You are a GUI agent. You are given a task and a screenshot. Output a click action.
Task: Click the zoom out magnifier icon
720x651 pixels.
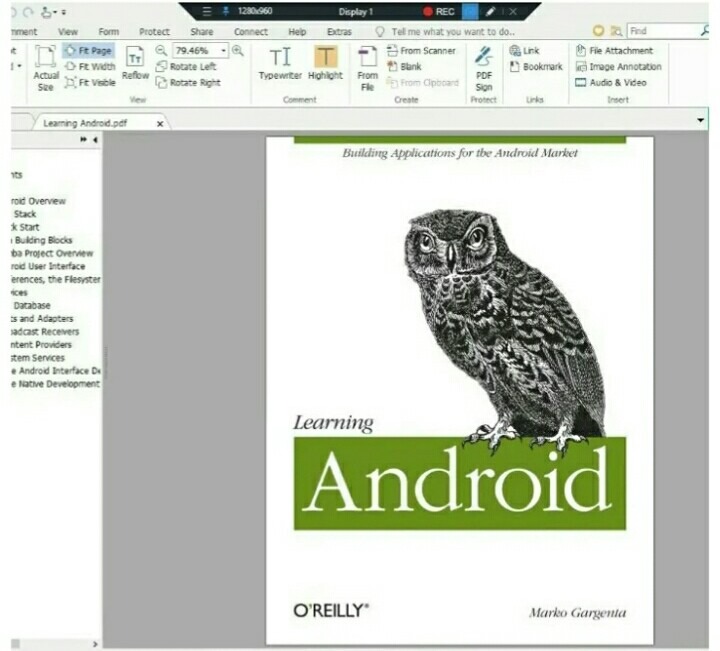click(161, 51)
